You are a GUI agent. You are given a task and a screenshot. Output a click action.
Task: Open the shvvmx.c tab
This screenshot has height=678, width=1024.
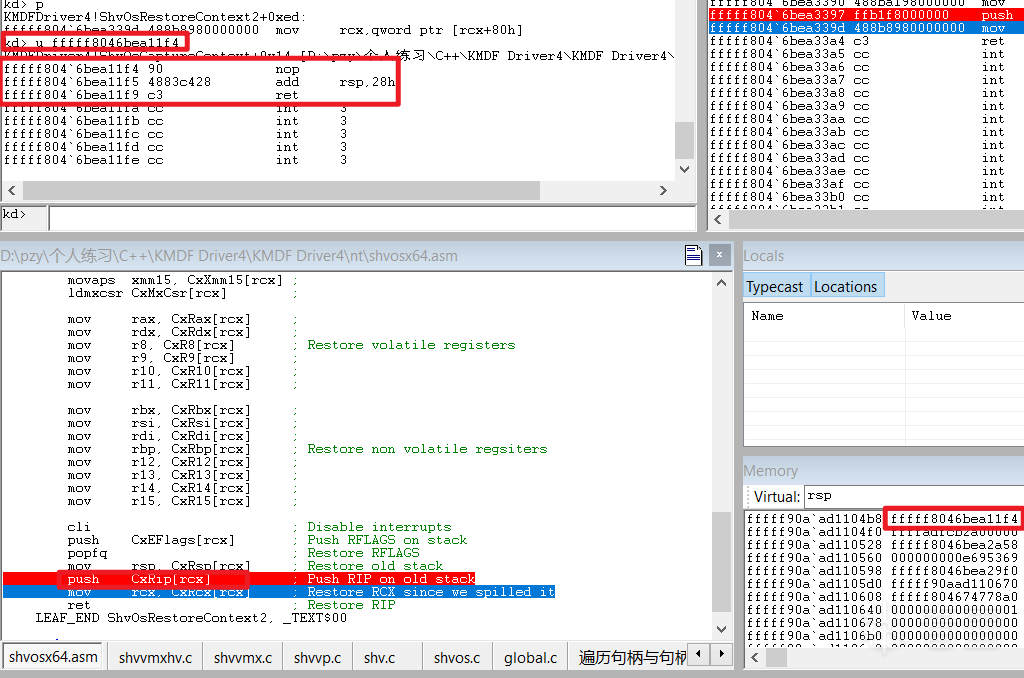pyautogui.click(x=243, y=657)
